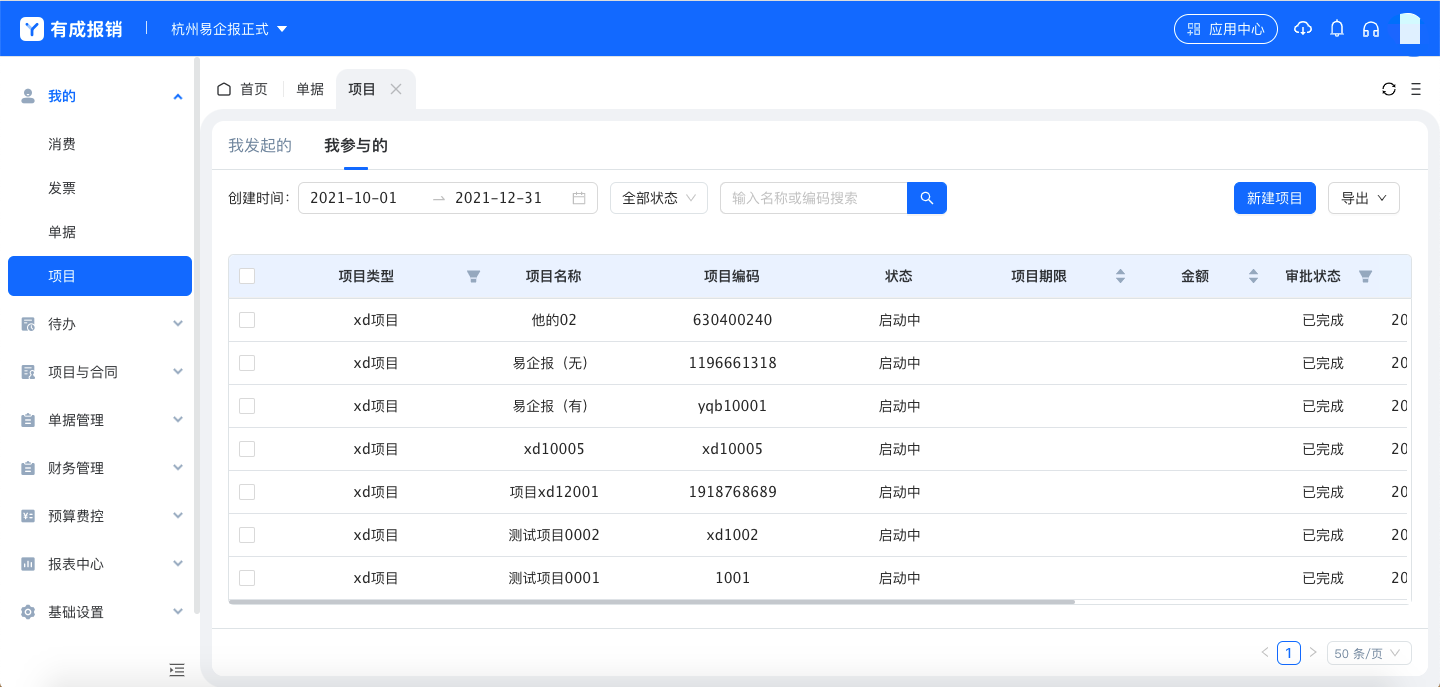Open the cloud download icon
Screen dimensions: 1440x687
(x=1302, y=29)
